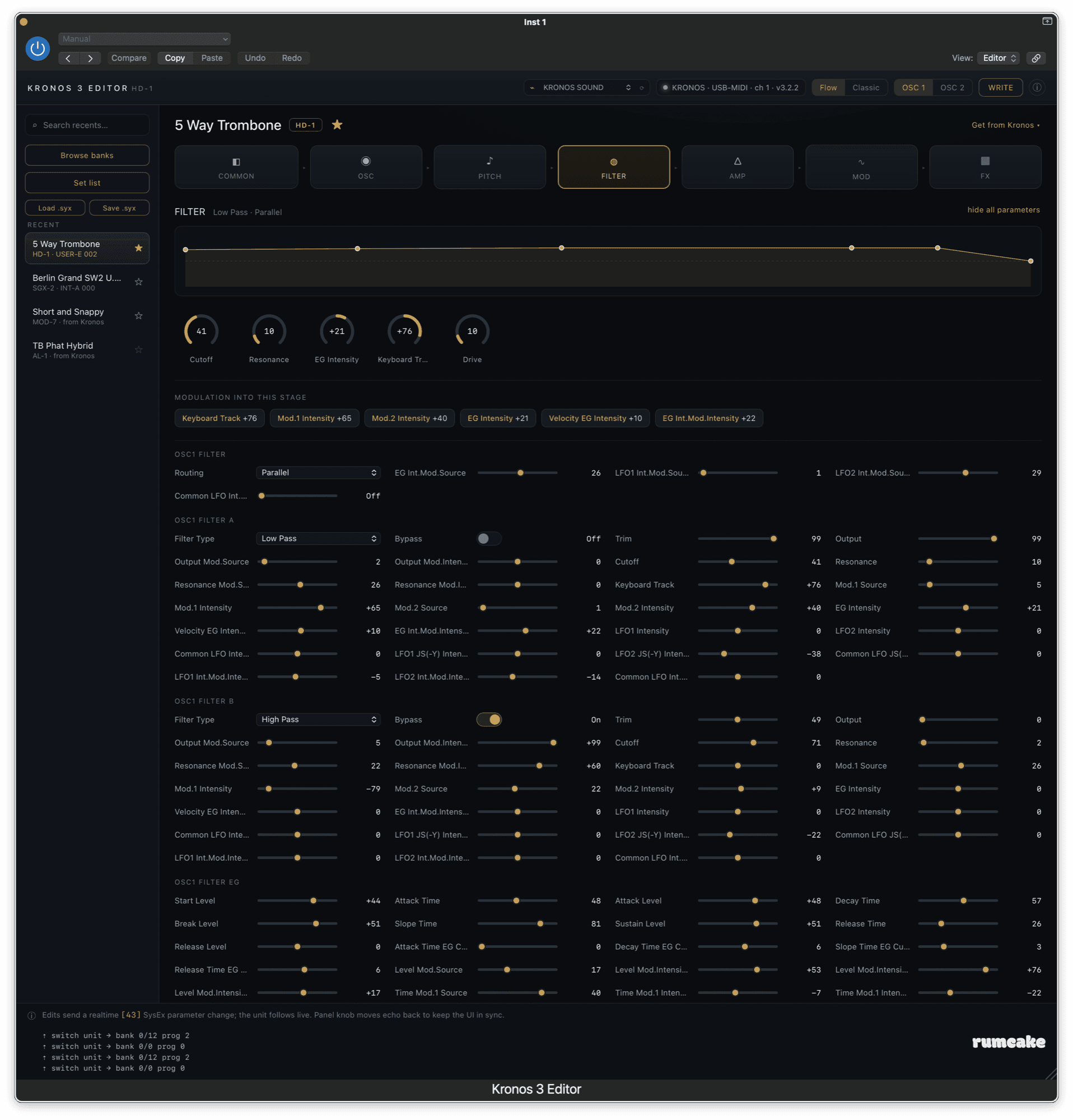Viewport: 1073px width, 1120px height.
Task: Toggle favorite star next to 5 Way Trombone title
Action: coord(337,124)
